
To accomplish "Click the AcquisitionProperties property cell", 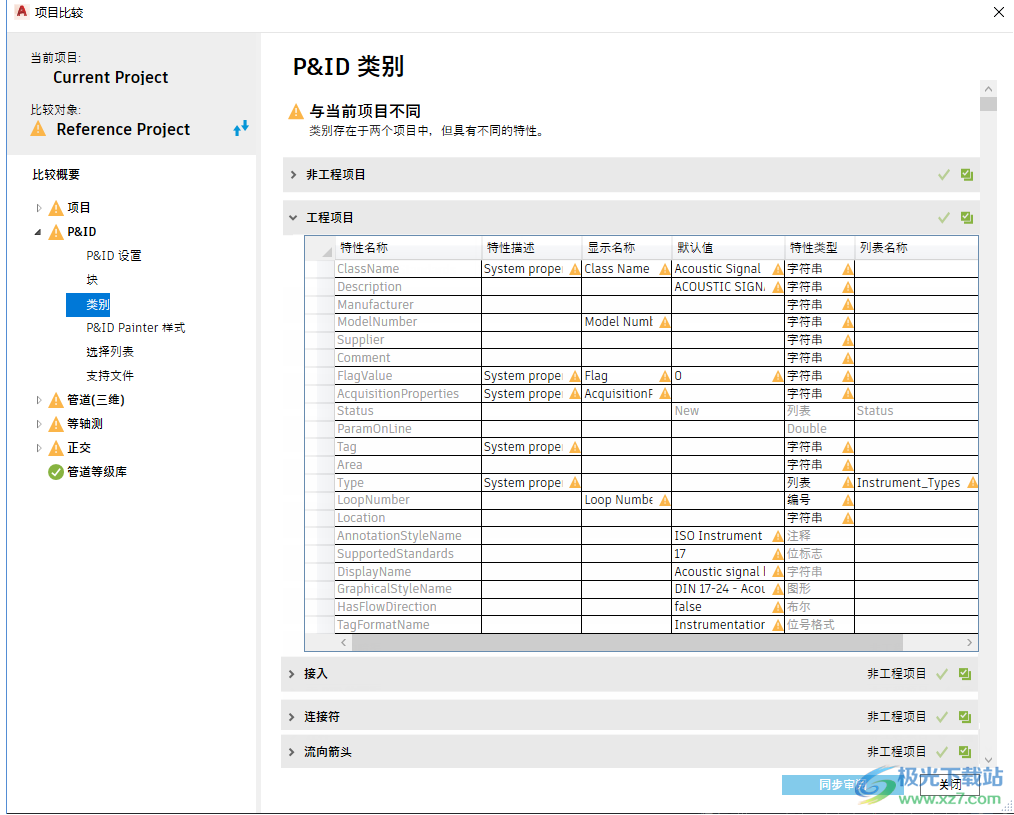I will click(408, 394).
